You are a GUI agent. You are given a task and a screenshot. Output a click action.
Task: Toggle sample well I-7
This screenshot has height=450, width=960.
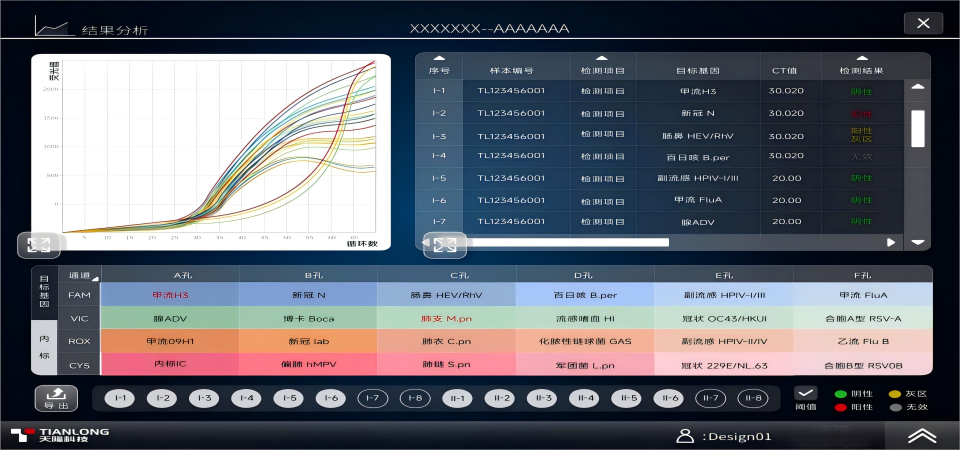coord(373,398)
